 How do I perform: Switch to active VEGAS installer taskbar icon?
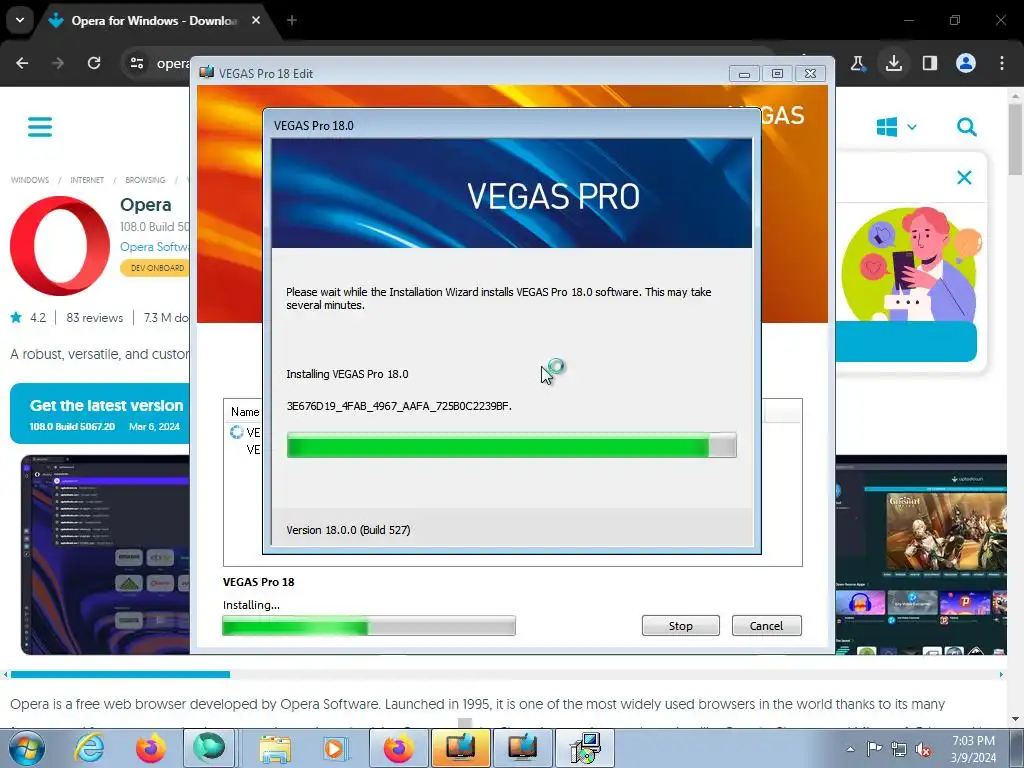pyautogui.click(x=460, y=748)
